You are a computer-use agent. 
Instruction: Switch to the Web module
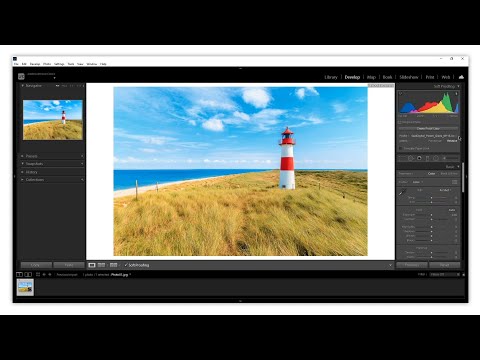click(446, 77)
